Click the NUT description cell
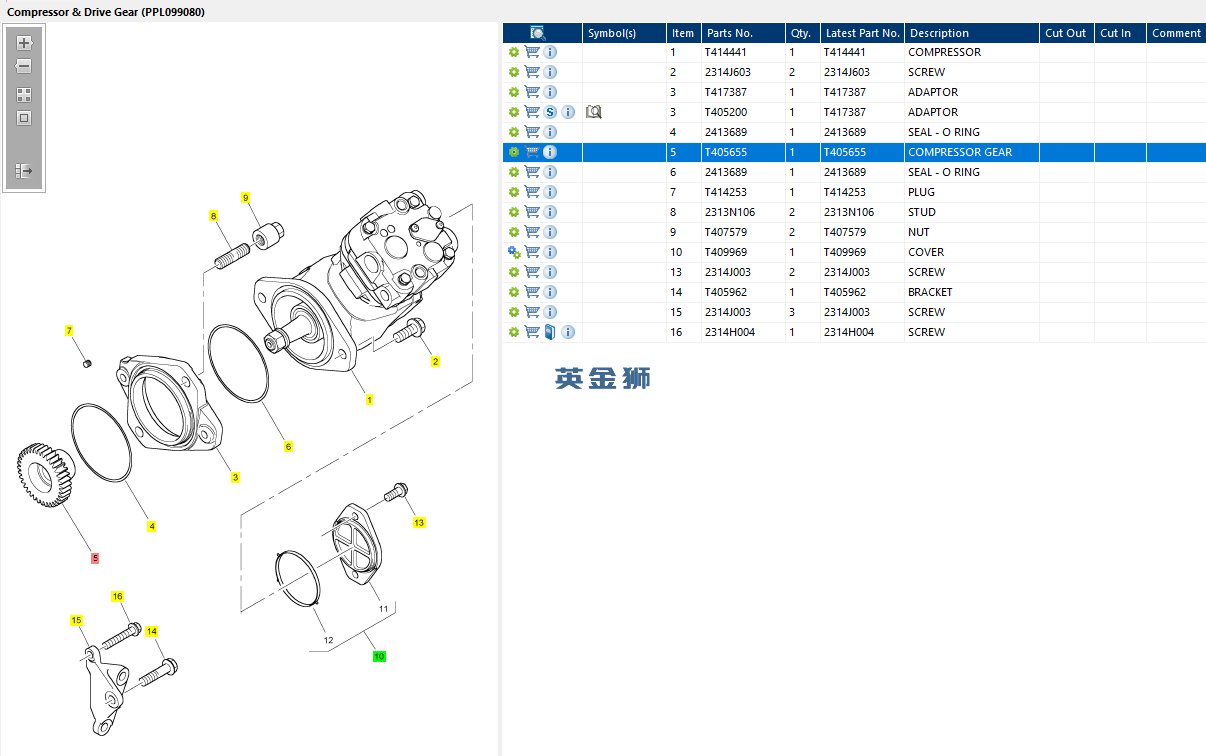This screenshot has height=756, width=1206. pos(972,232)
